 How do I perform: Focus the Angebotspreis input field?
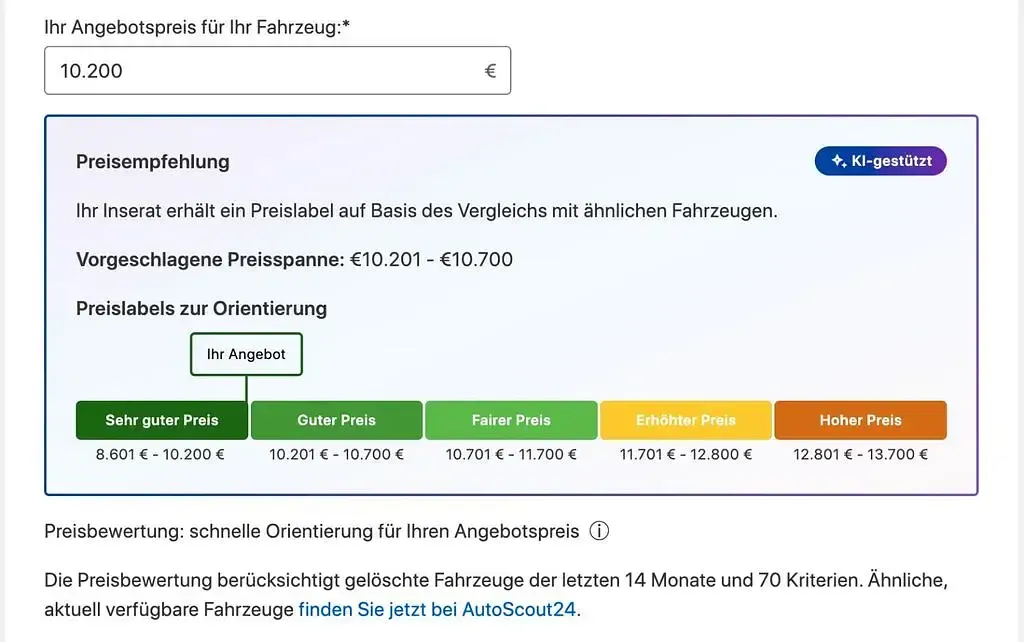pos(278,71)
